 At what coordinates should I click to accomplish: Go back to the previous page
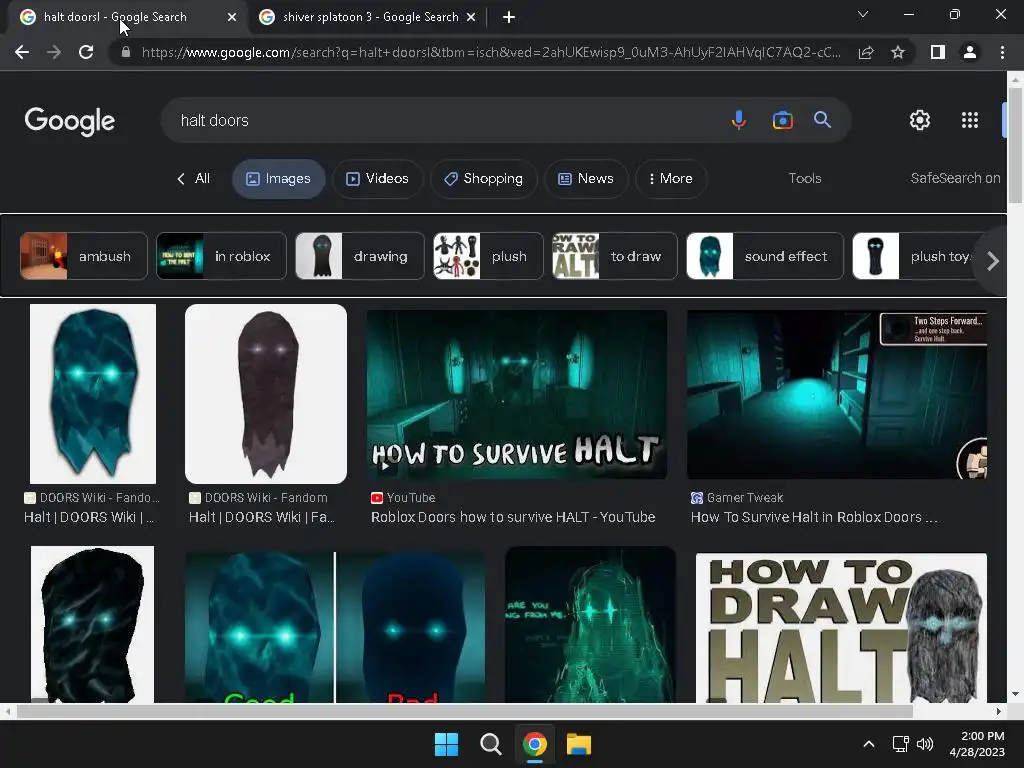click(22, 52)
